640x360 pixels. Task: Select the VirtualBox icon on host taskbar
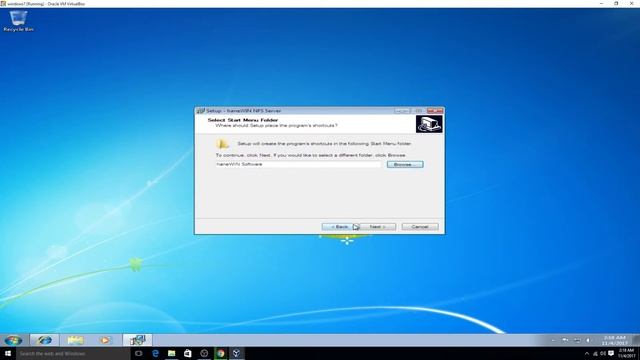pyautogui.click(x=236, y=353)
